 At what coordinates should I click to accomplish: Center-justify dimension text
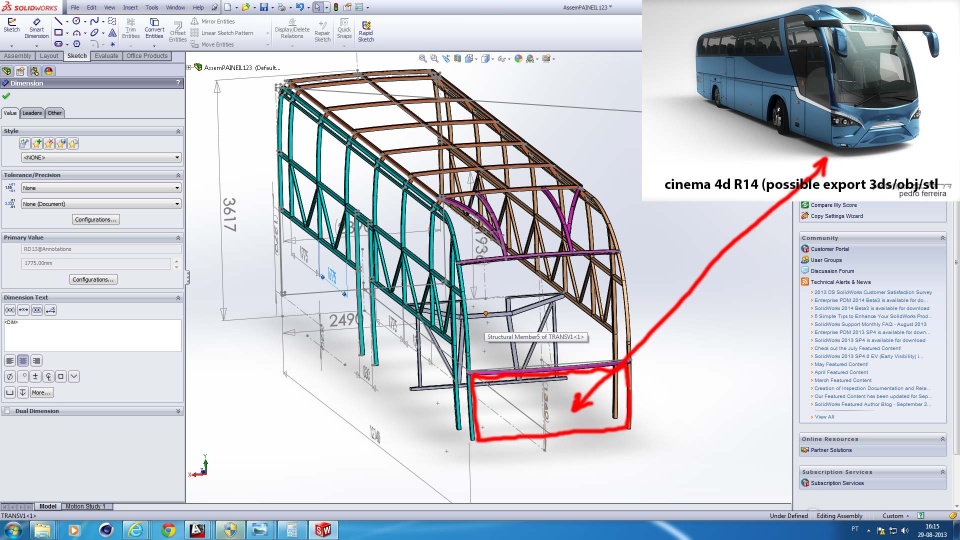[x=23, y=361]
